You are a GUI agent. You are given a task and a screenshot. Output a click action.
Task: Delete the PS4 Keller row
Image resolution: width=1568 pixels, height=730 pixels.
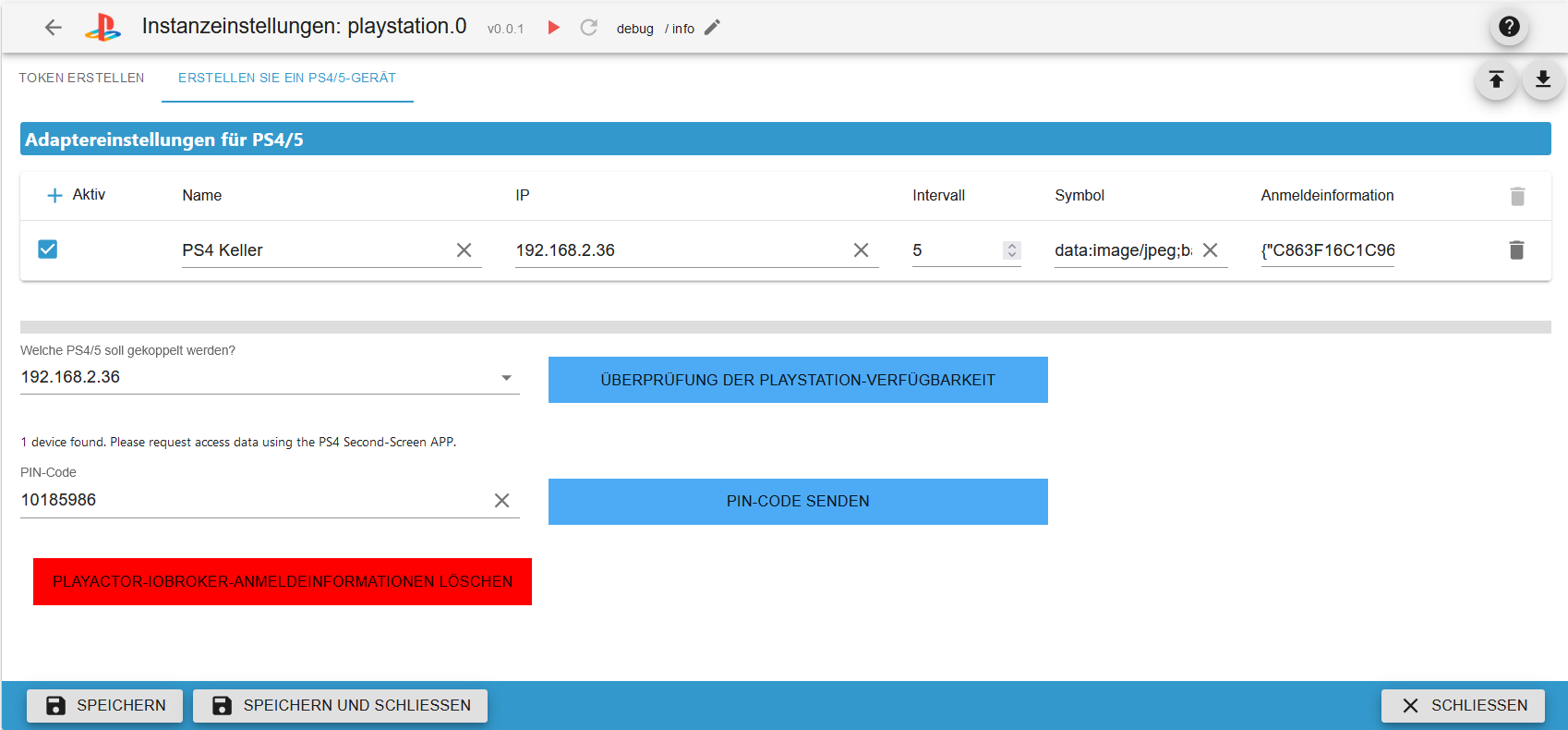coord(1516,250)
